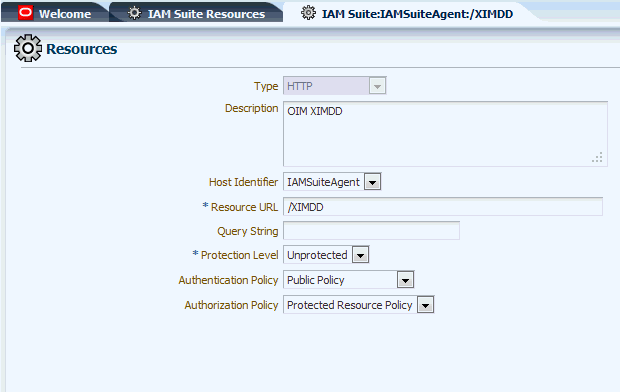Screen dimensions: 620x392
Task: Click the Protection Level label
Action: click(239, 255)
